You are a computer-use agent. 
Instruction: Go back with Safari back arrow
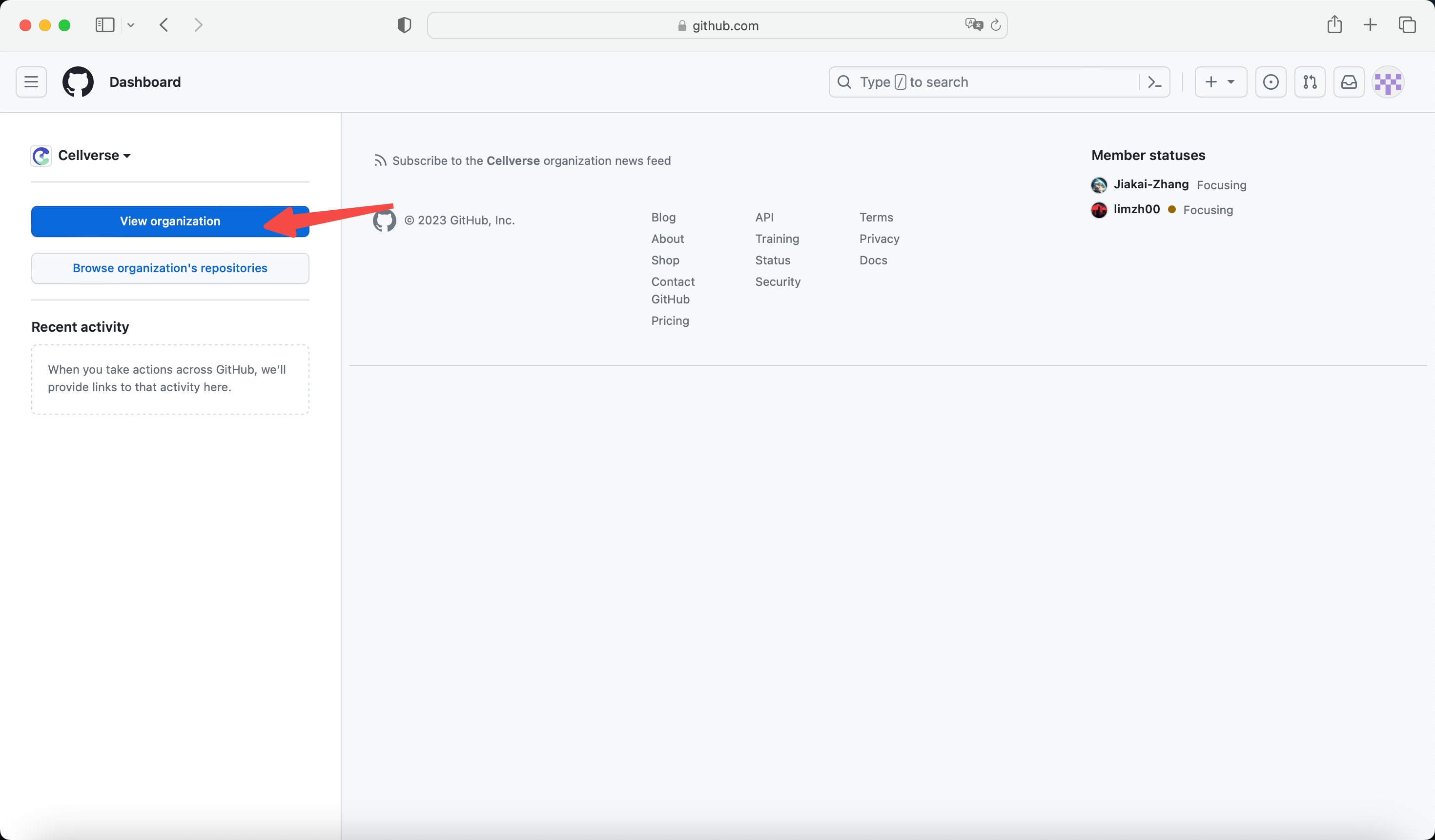tap(164, 25)
